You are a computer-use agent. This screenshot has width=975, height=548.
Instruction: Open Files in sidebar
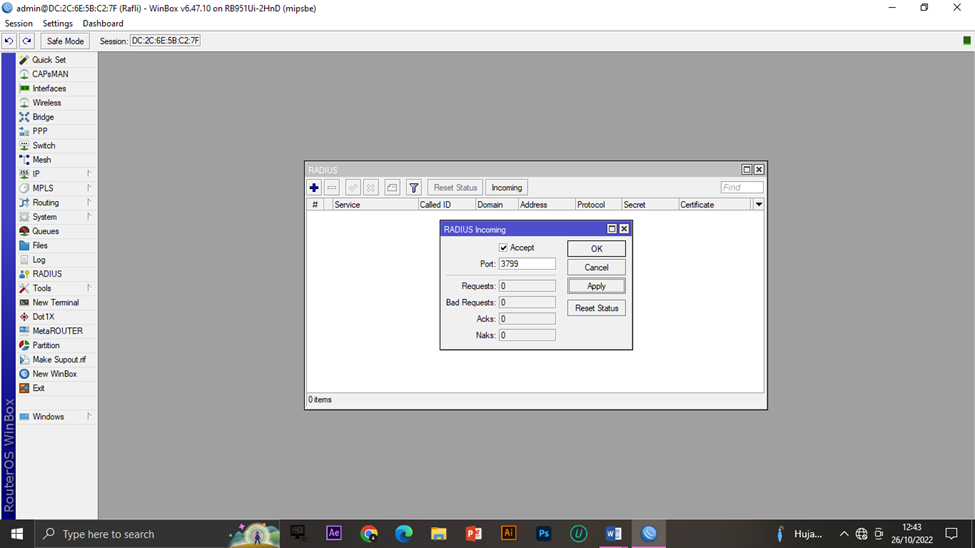pyautogui.click(x=56, y=245)
